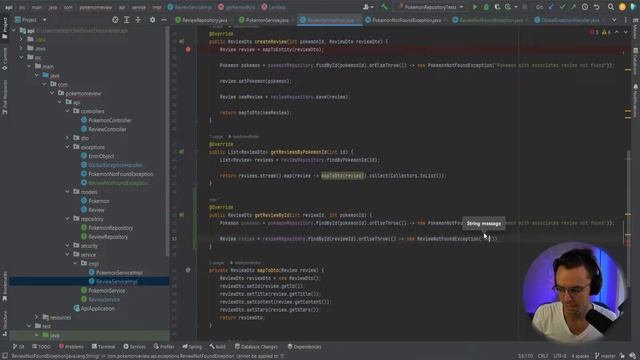Toggle the breakpoint on mapToEntity line
This screenshot has height=360, width=640.
coord(188,49)
